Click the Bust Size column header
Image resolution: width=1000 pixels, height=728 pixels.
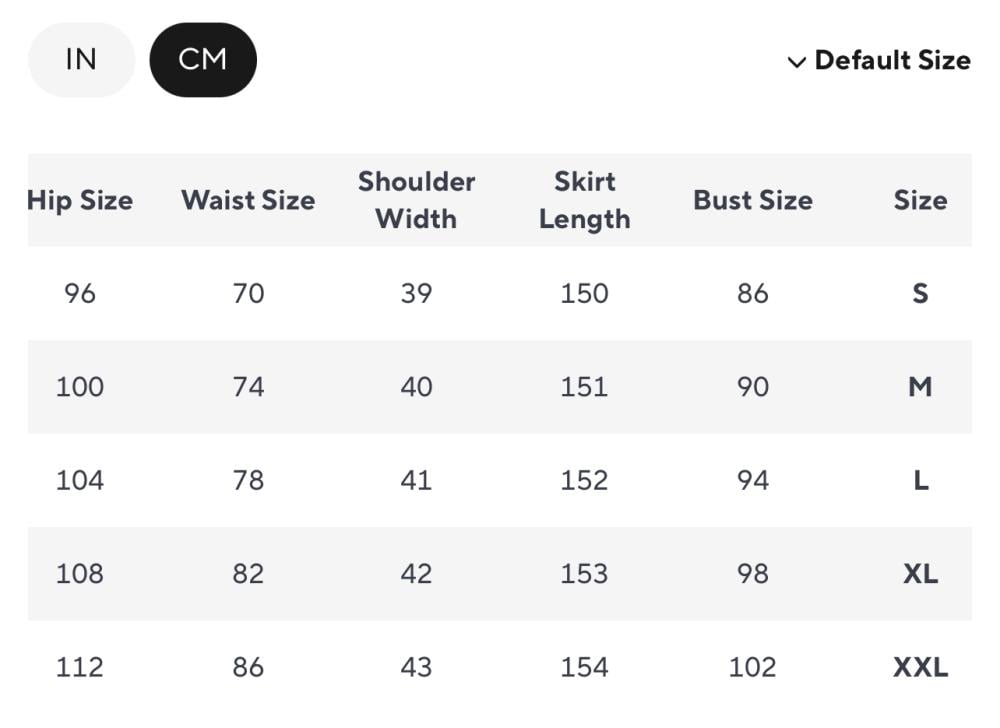(x=752, y=200)
